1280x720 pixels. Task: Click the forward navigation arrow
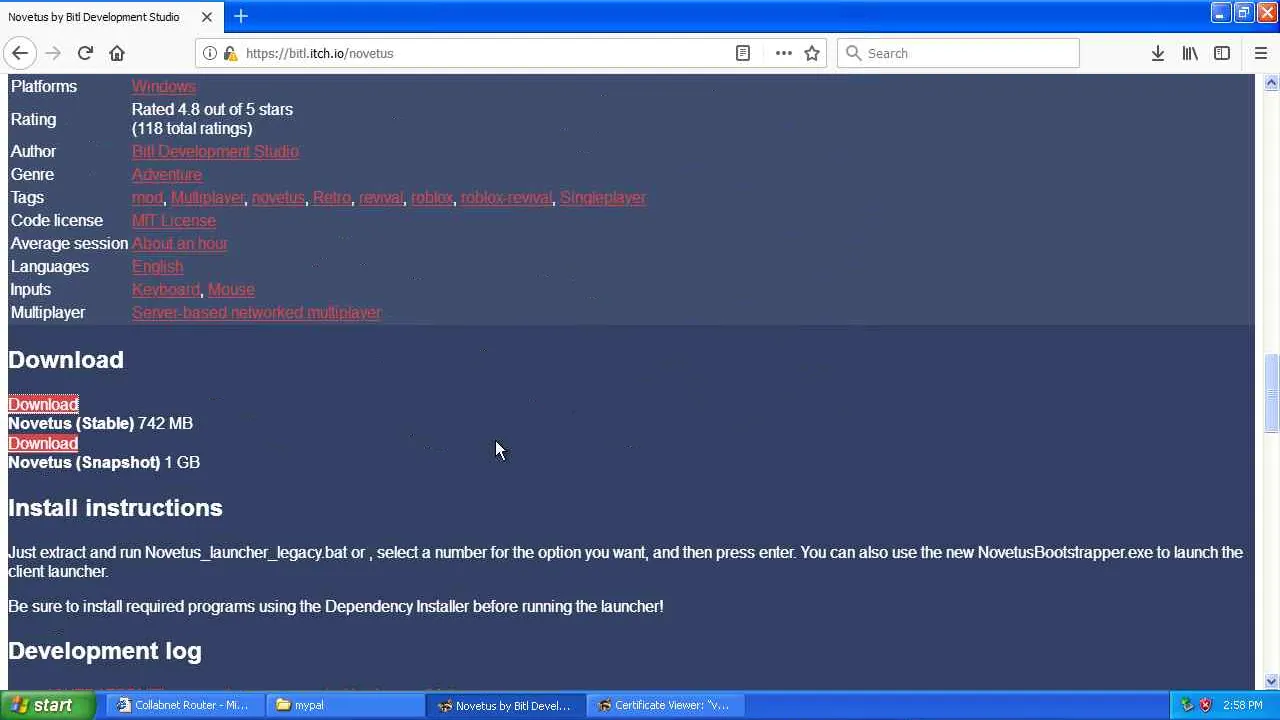pos(53,53)
